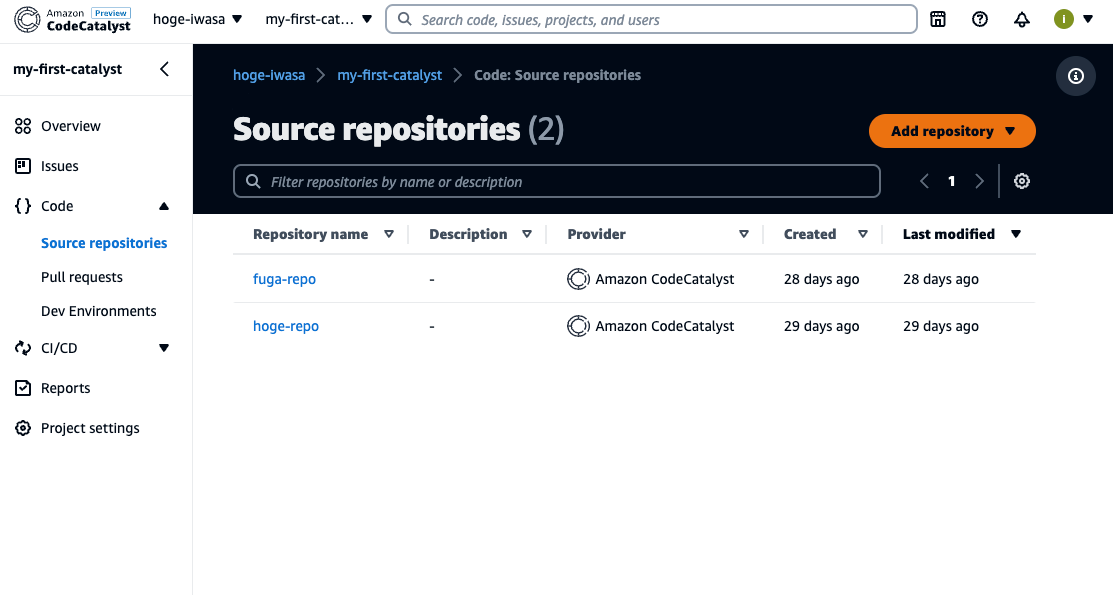The image size is (1113, 595).
Task: Click Last modified "28 days ago" in fuga-repo row
Action: (941, 279)
